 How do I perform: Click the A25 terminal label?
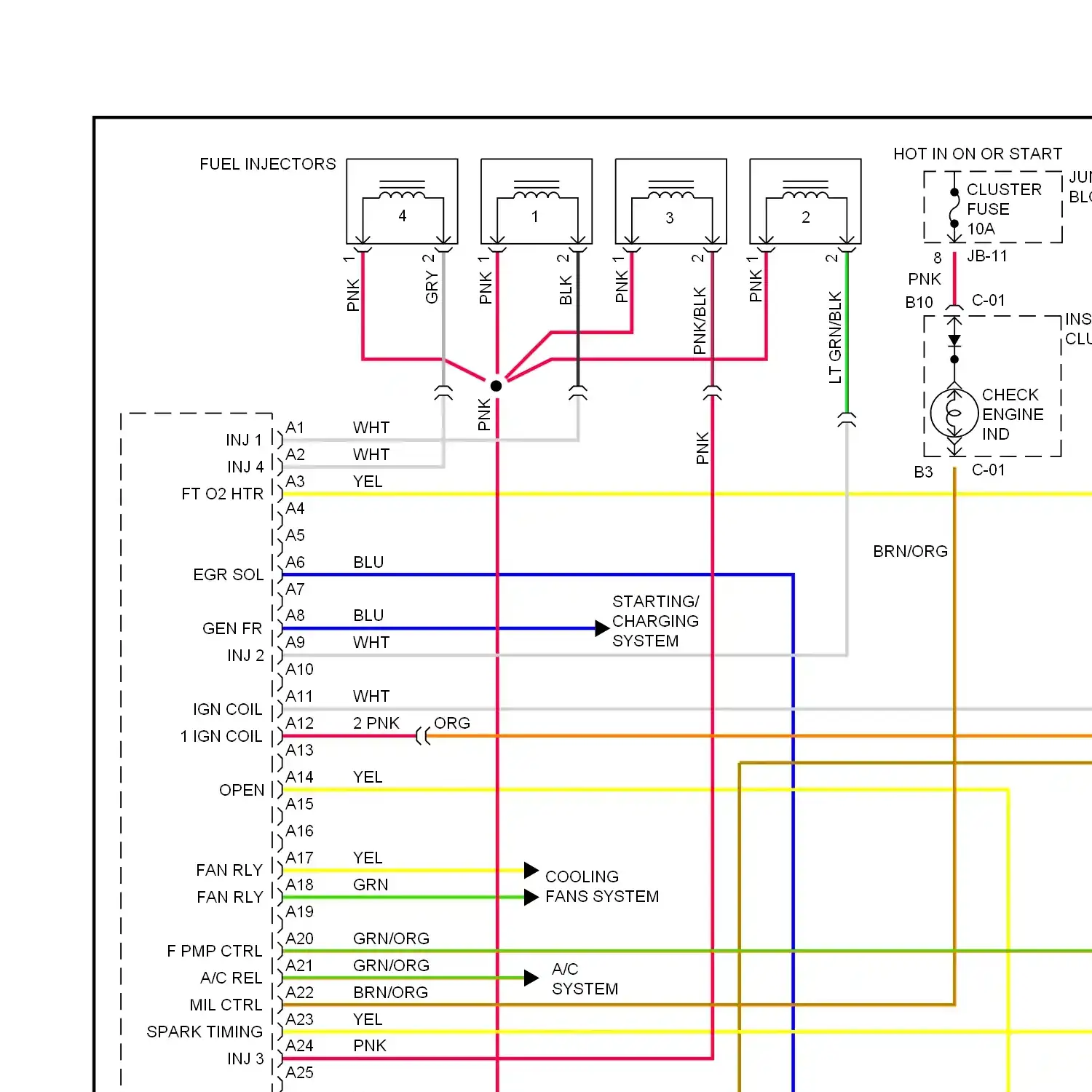click(299, 1073)
